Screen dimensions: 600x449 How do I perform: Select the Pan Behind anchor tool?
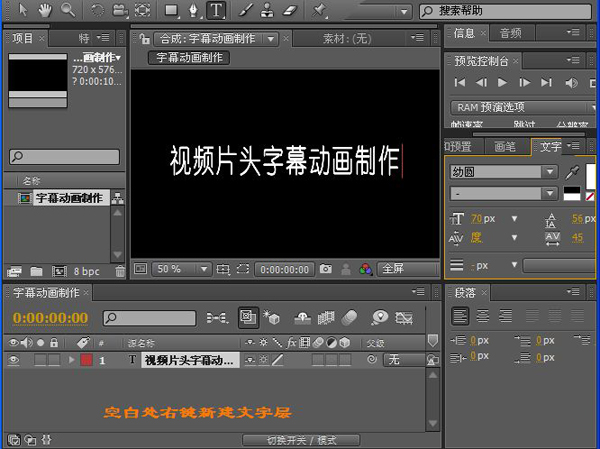(142, 10)
